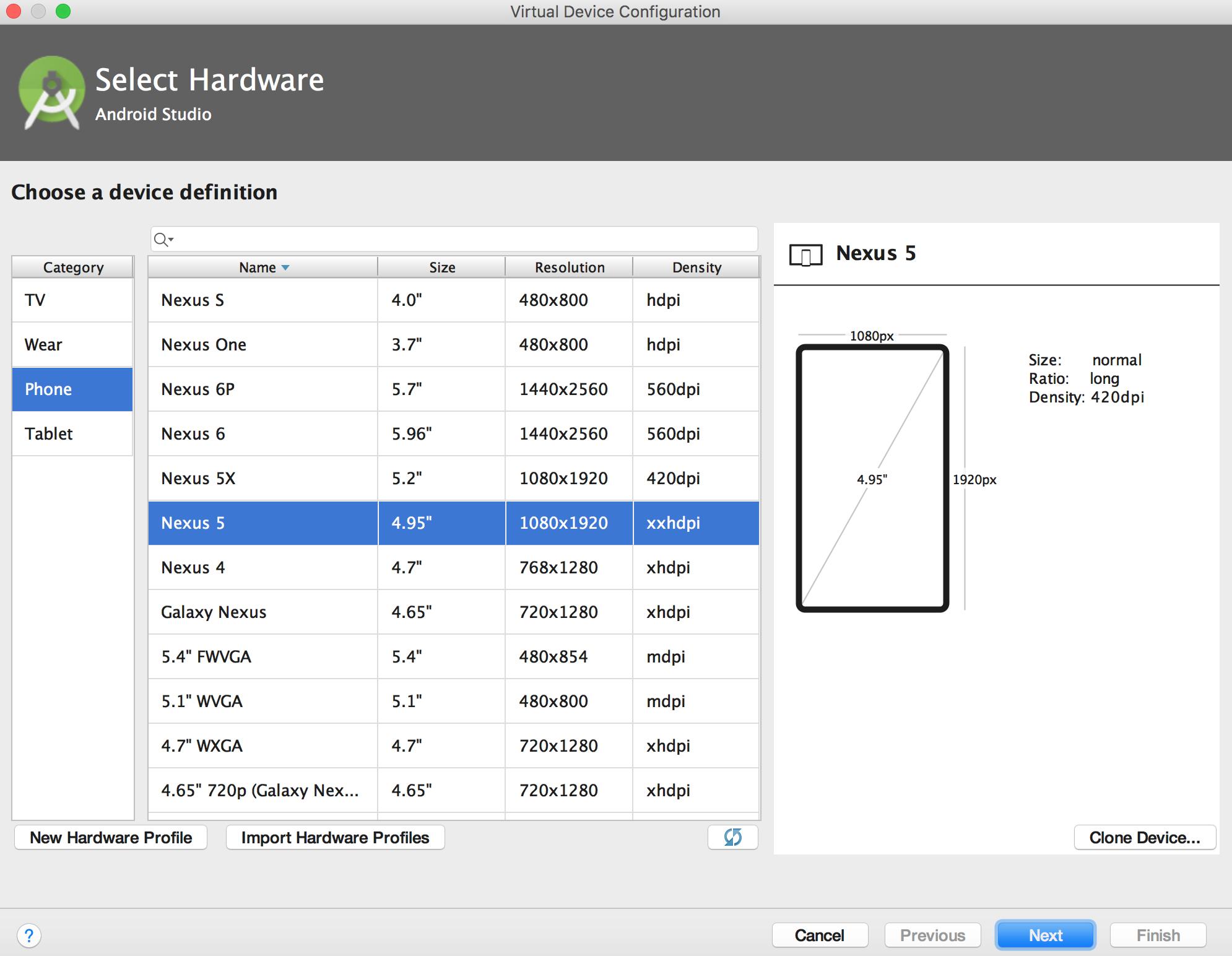Toggle sort arrow on Name column
Screen dimensions: 1232x956
(285, 267)
